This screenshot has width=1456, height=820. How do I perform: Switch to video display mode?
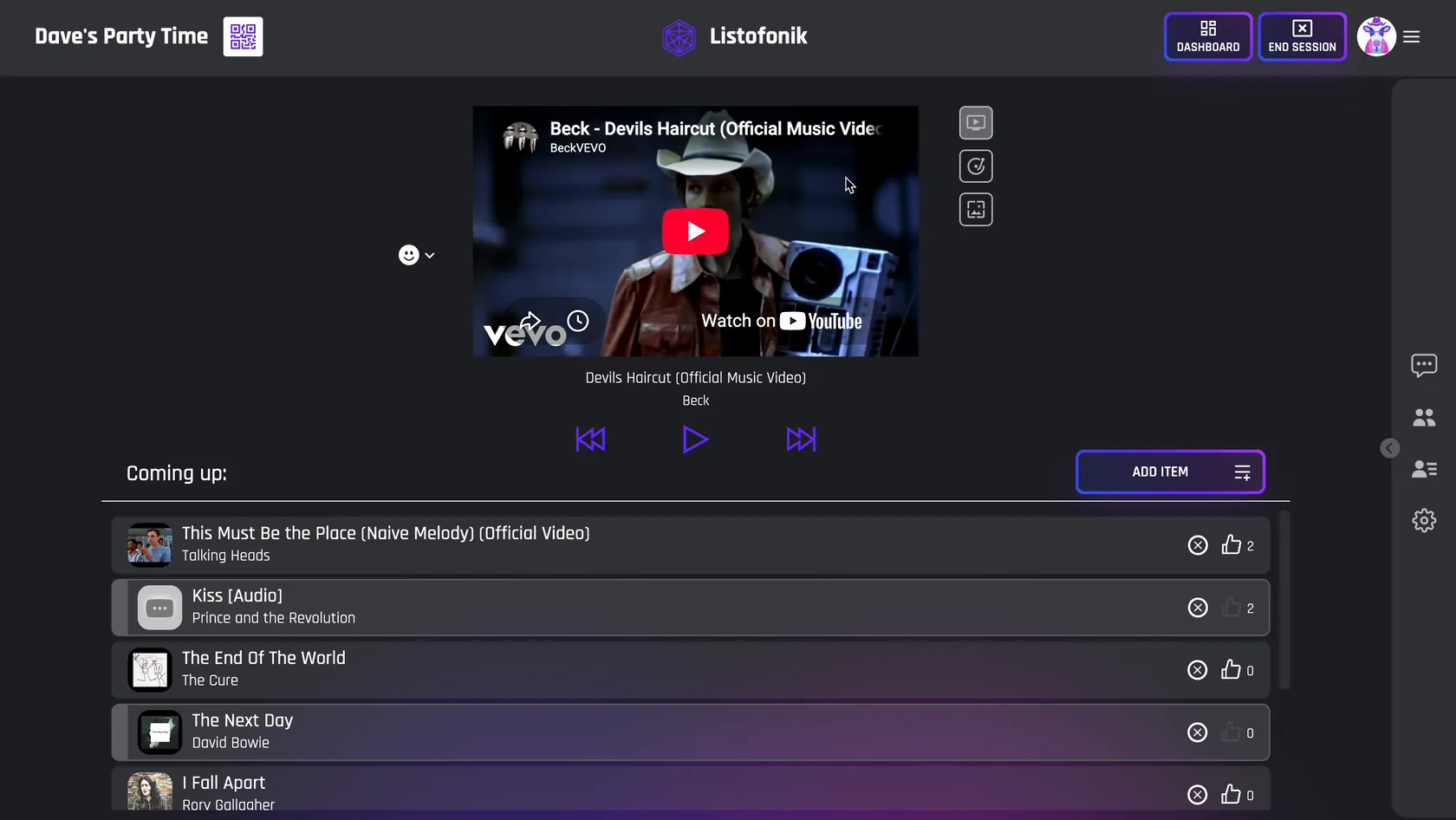click(x=976, y=123)
